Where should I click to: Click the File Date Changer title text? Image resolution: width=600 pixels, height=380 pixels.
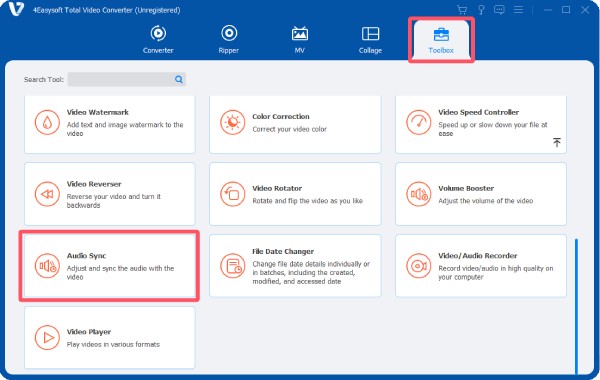[283, 251]
